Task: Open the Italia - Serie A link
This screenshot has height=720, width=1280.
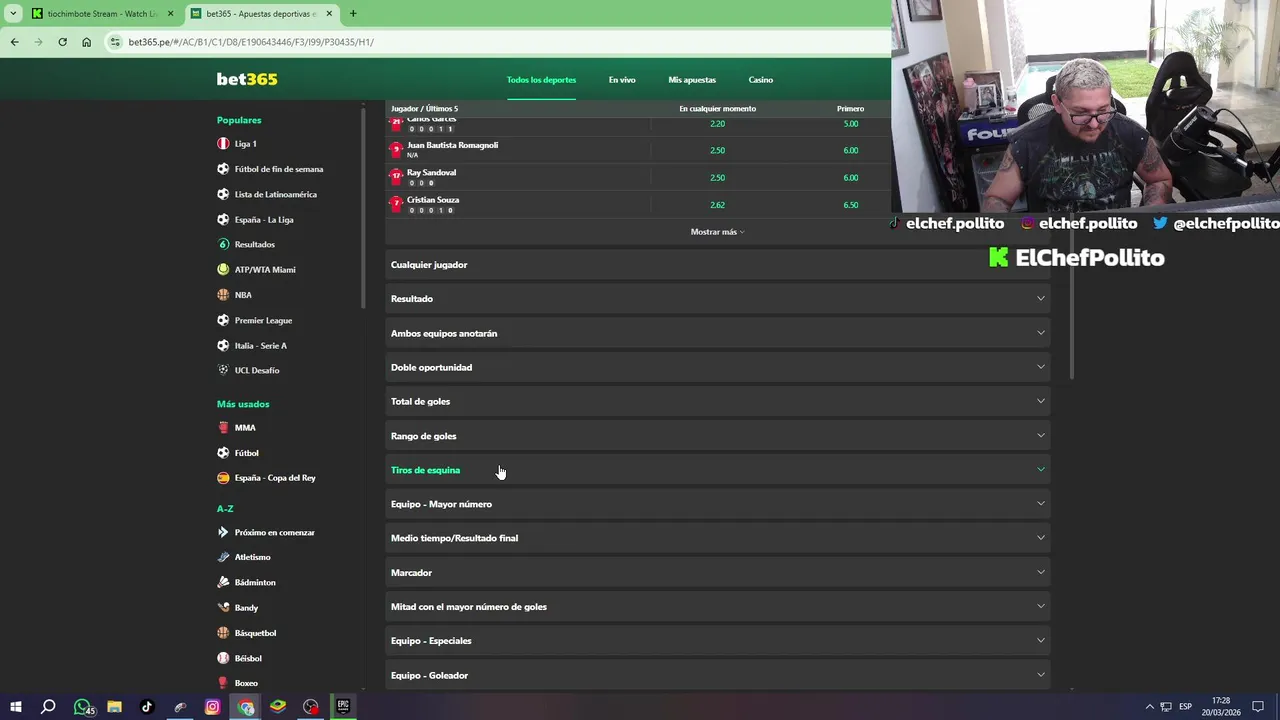Action: pyautogui.click(x=260, y=345)
